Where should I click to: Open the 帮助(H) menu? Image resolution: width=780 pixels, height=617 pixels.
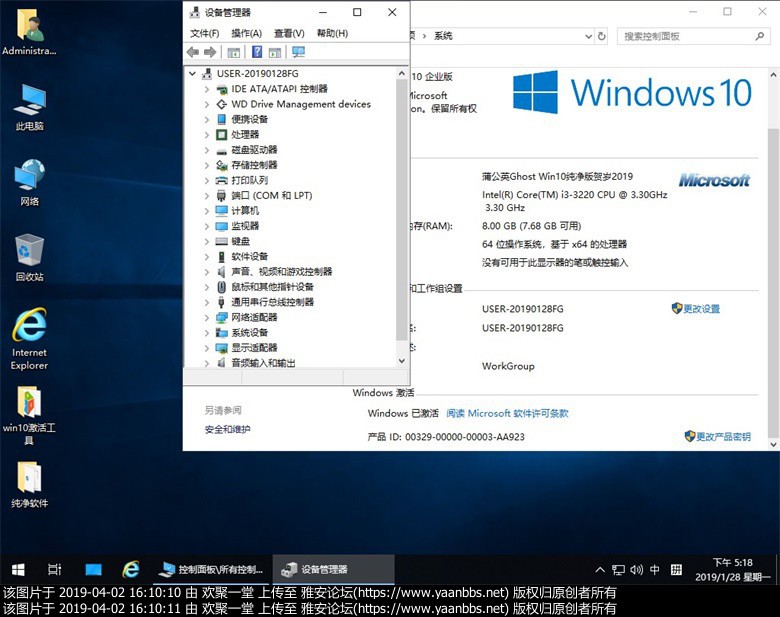pos(332,33)
